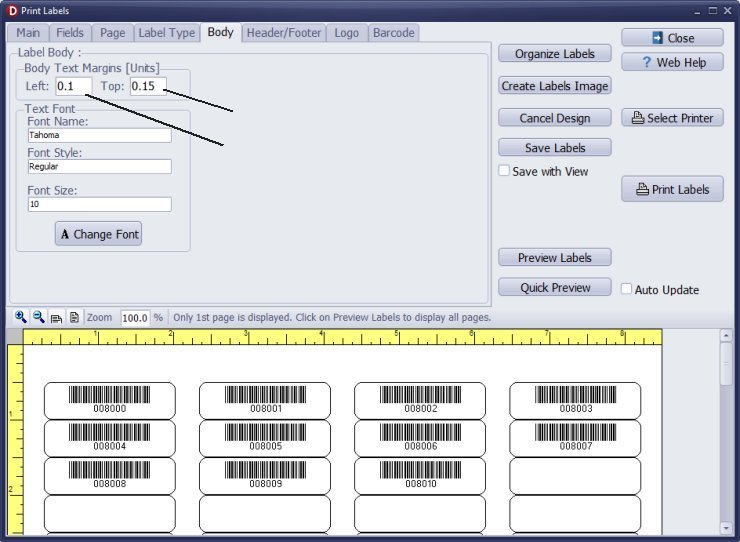Click Create Labels Image button
This screenshot has width=740, height=542.
point(554,86)
